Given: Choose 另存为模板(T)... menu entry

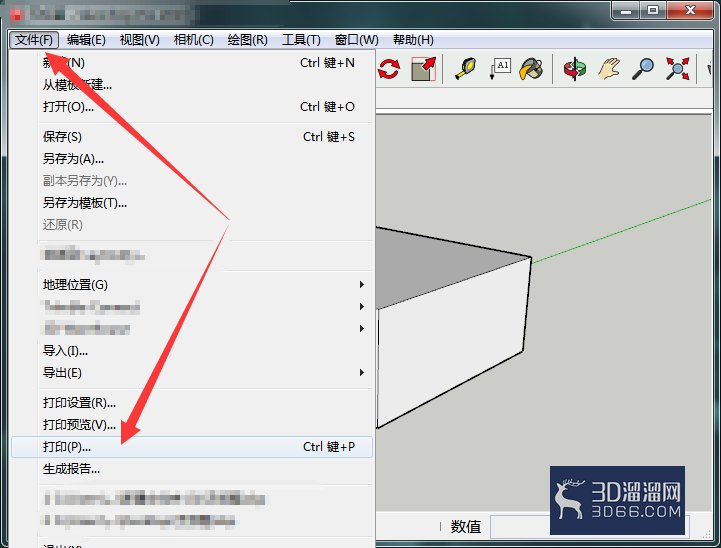Looking at the screenshot, I should pyautogui.click(x=191, y=203).
